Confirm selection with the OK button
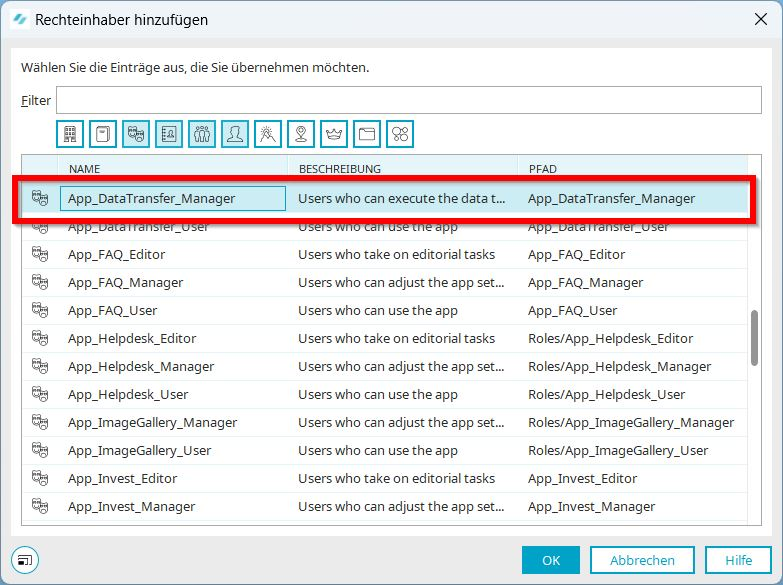The width and height of the screenshot is (783, 585). pyautogui.click(x=551, y=560)
